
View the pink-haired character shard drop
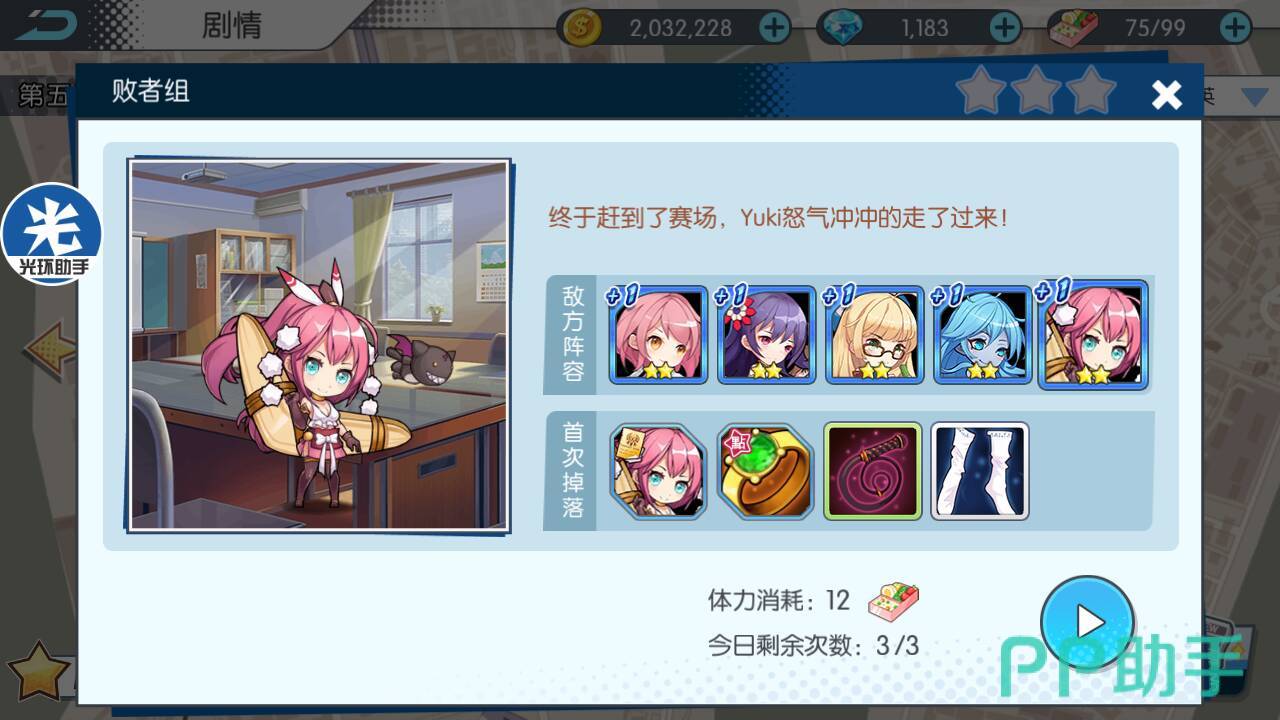658,471
